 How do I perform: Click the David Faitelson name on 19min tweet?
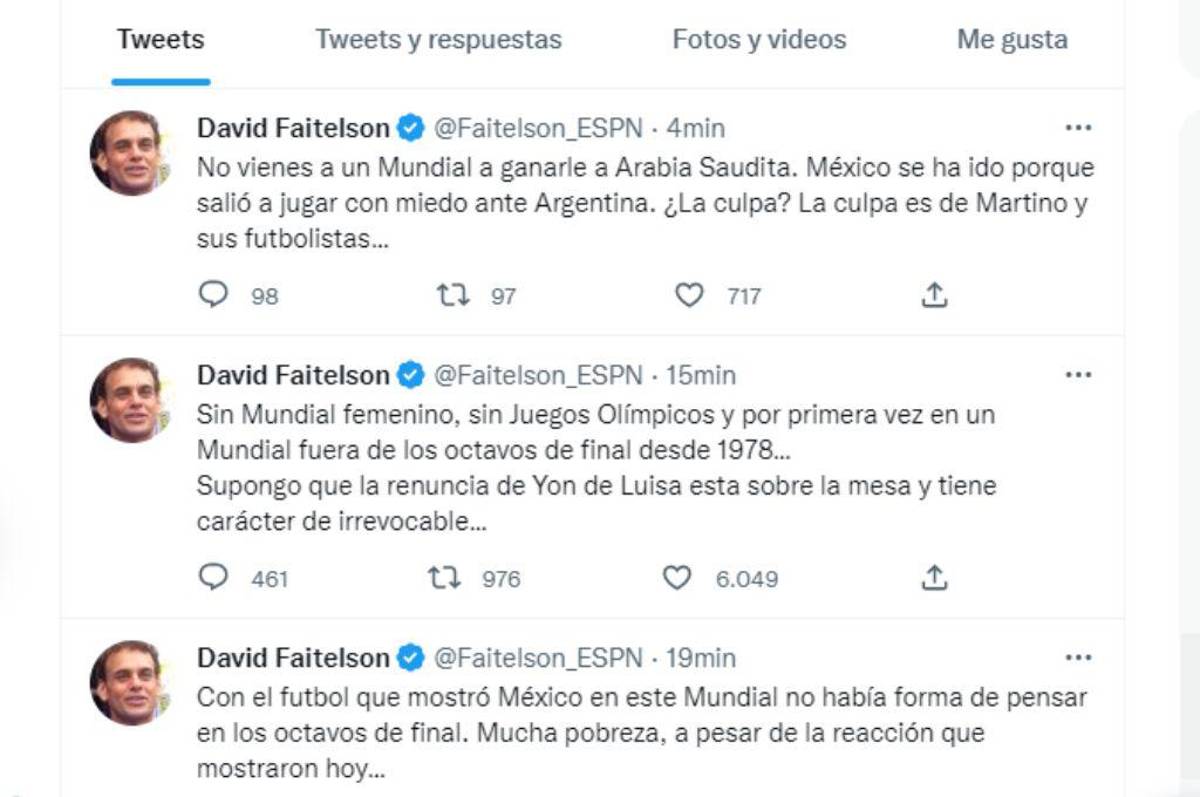(x=293, y=658)
